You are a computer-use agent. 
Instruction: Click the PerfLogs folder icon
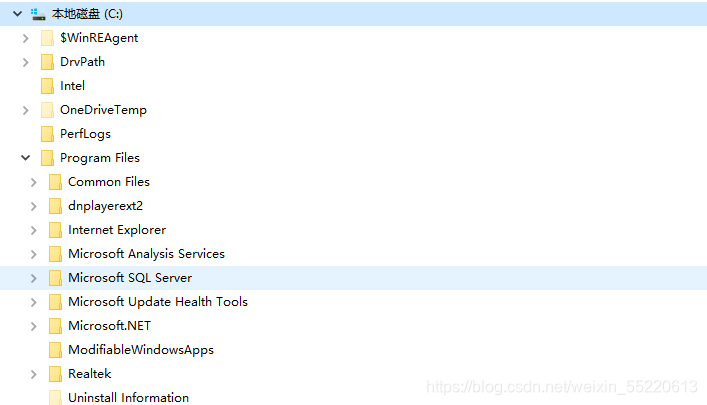[x=47, y=134]
